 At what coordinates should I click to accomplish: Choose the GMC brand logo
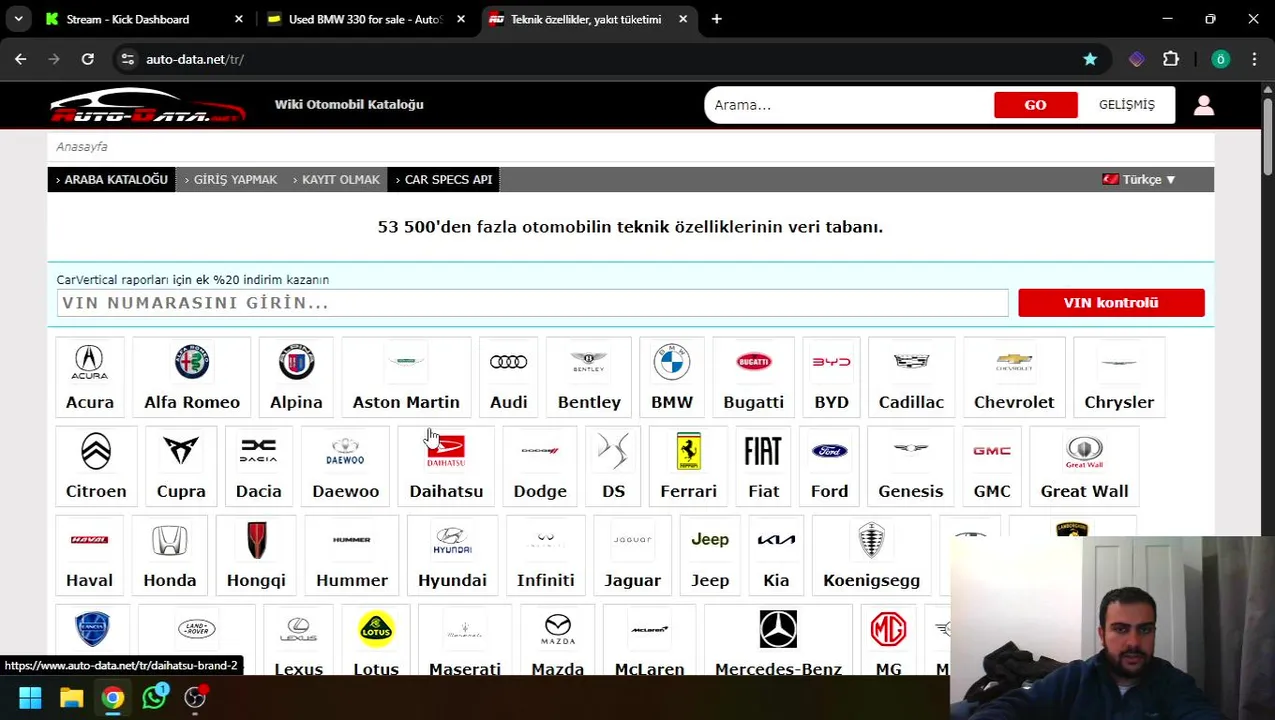[x=992, y=451]
